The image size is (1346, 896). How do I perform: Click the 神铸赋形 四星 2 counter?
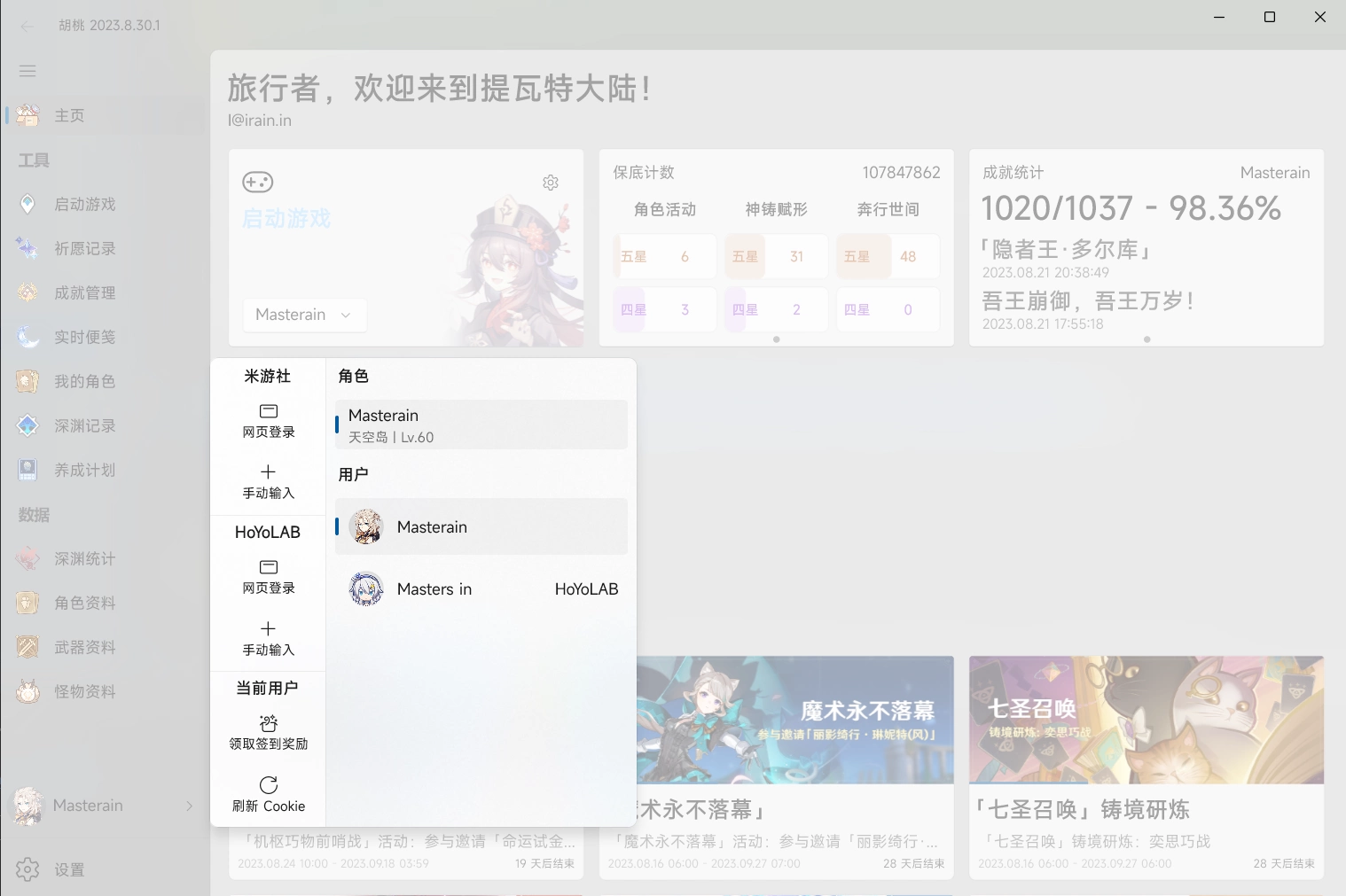pos(776,309)
